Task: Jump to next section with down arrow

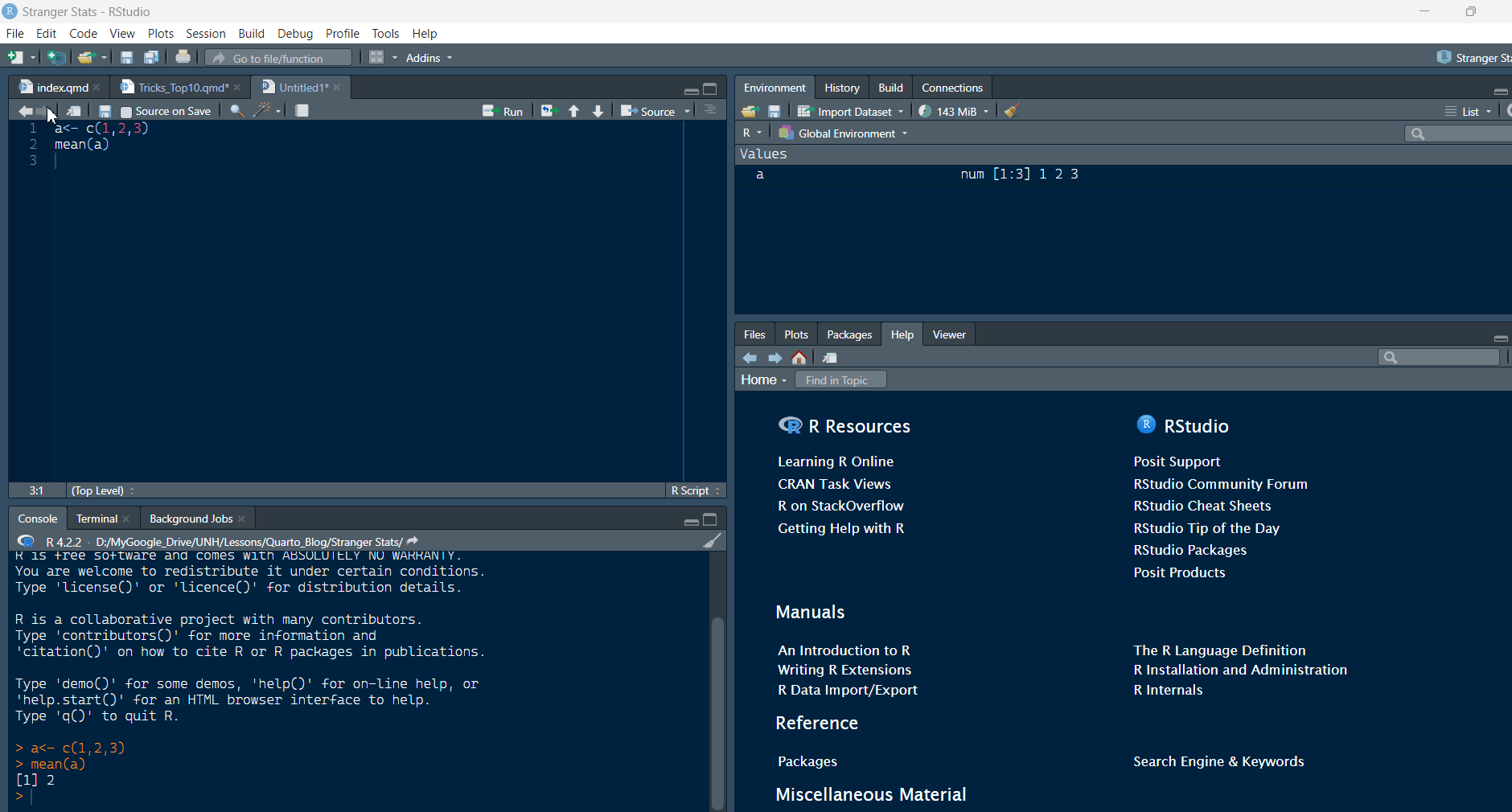Action: (598, 111)
